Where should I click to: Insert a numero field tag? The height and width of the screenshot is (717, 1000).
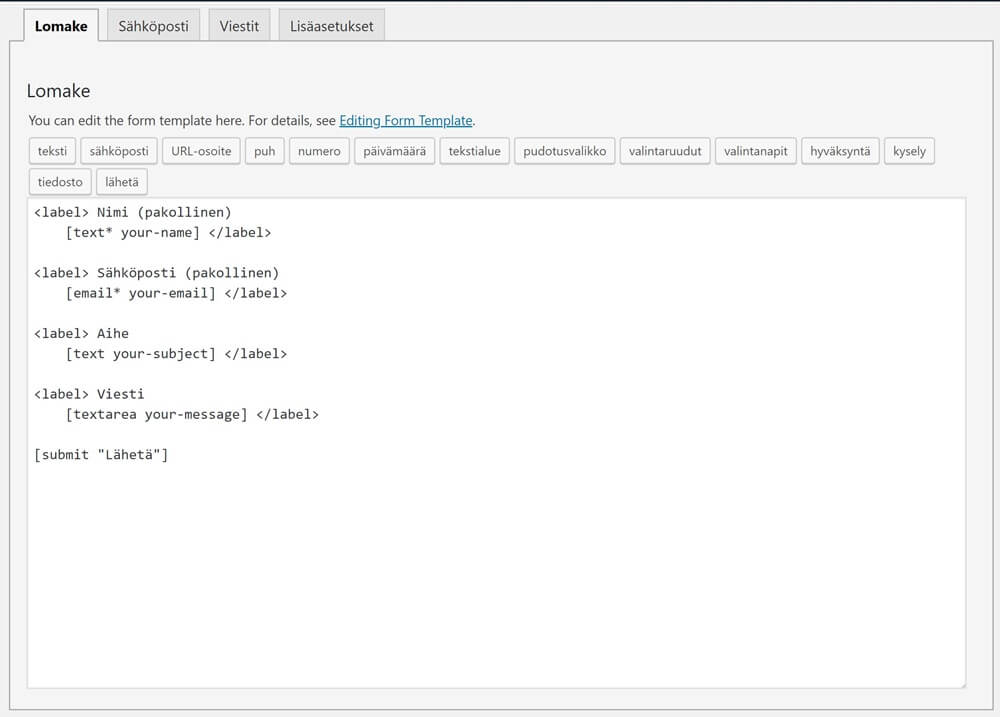[x=319, y=152]
